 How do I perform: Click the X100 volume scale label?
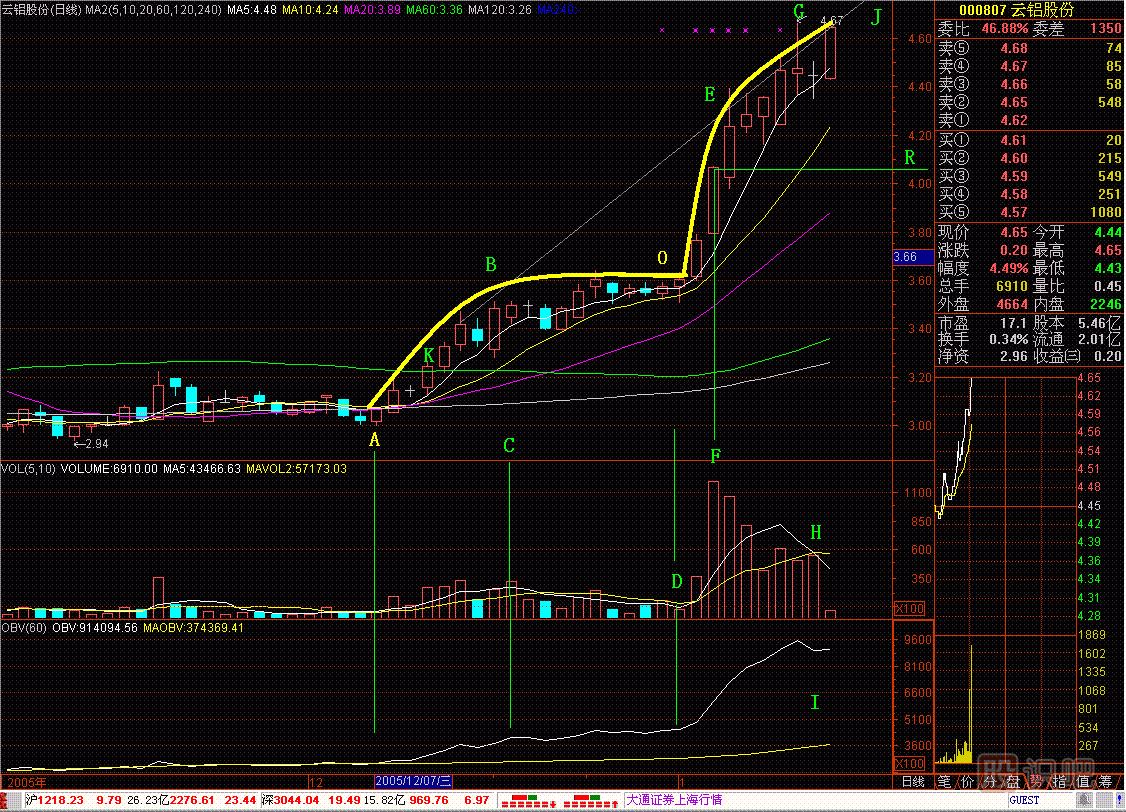[x=907, y=608]
